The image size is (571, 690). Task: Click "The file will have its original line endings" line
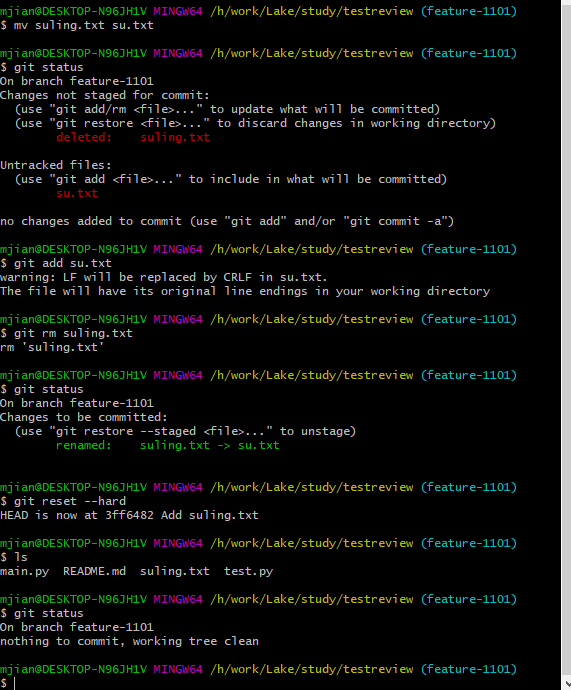pyautogui.click(x=245, y=291)
